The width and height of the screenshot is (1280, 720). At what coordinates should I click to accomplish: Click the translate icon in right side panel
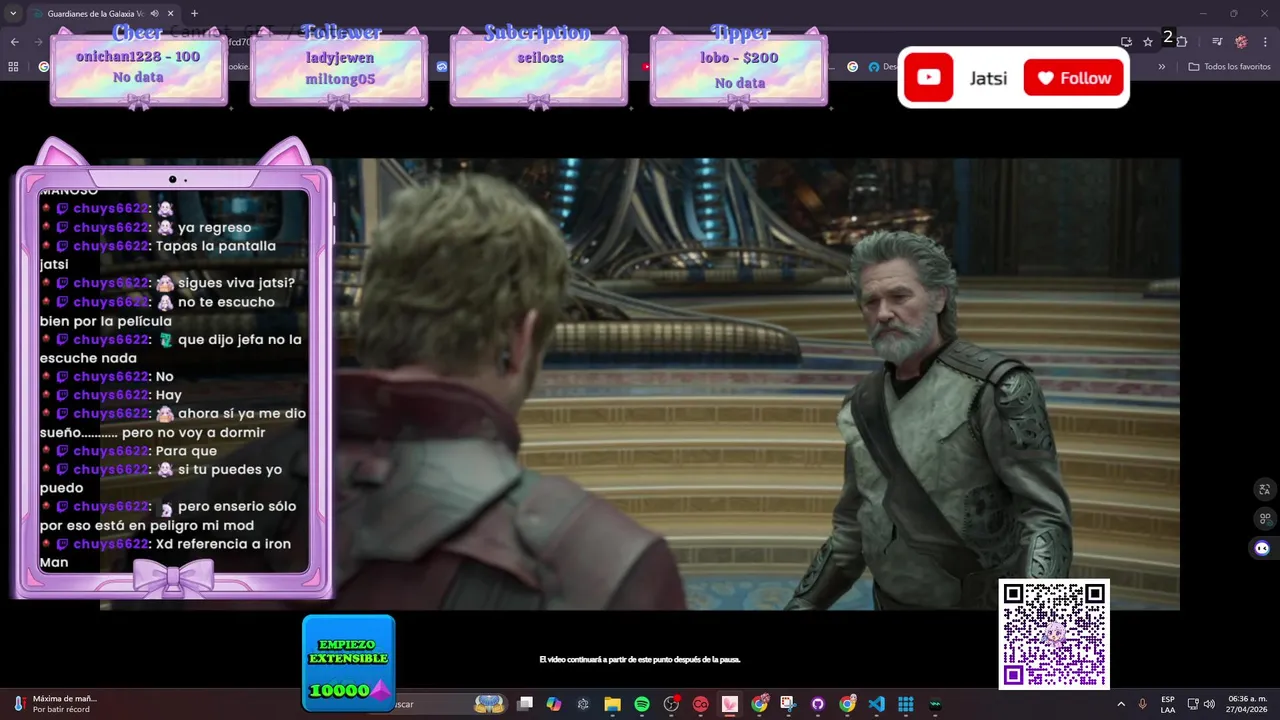[x=1264, y=489]
